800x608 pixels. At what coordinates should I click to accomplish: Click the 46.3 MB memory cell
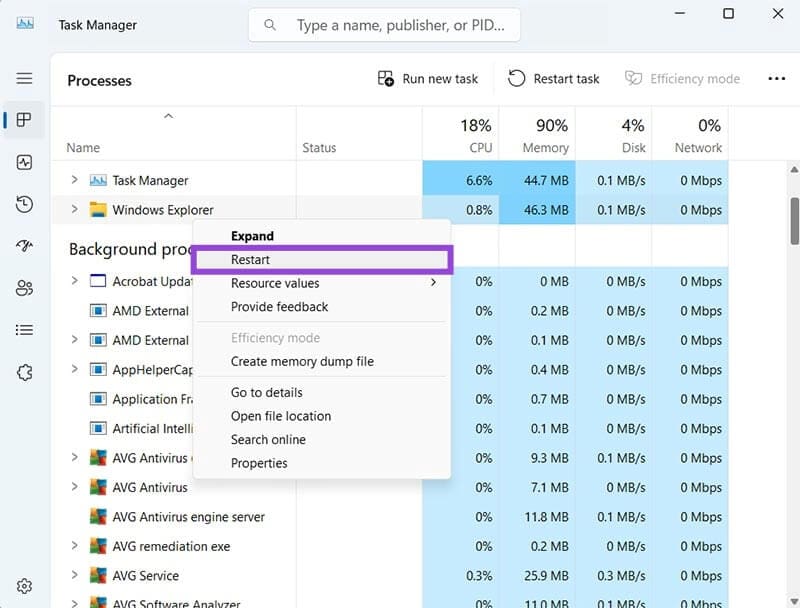click(537, 210)
